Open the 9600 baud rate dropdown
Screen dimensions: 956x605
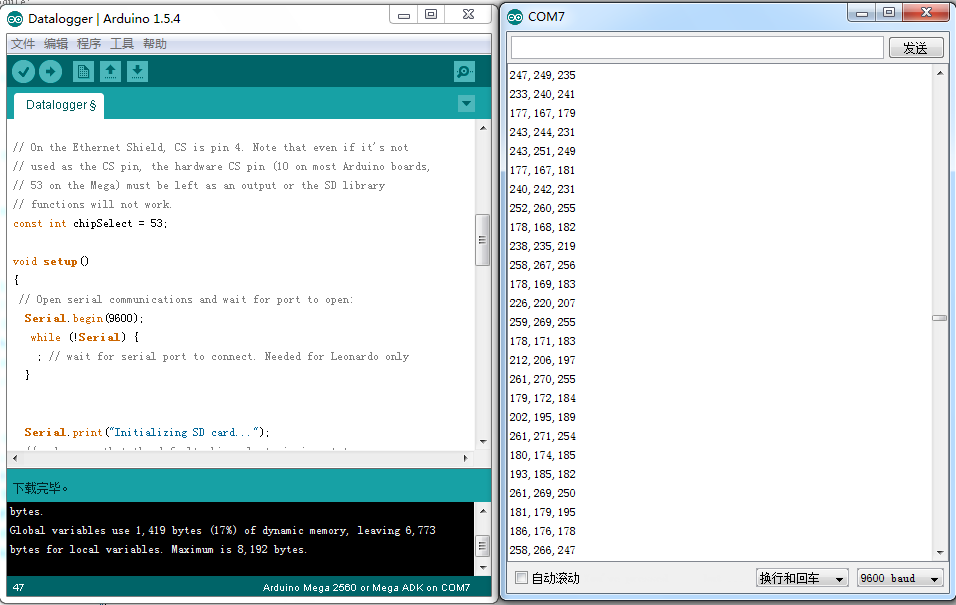click(900, 578)
